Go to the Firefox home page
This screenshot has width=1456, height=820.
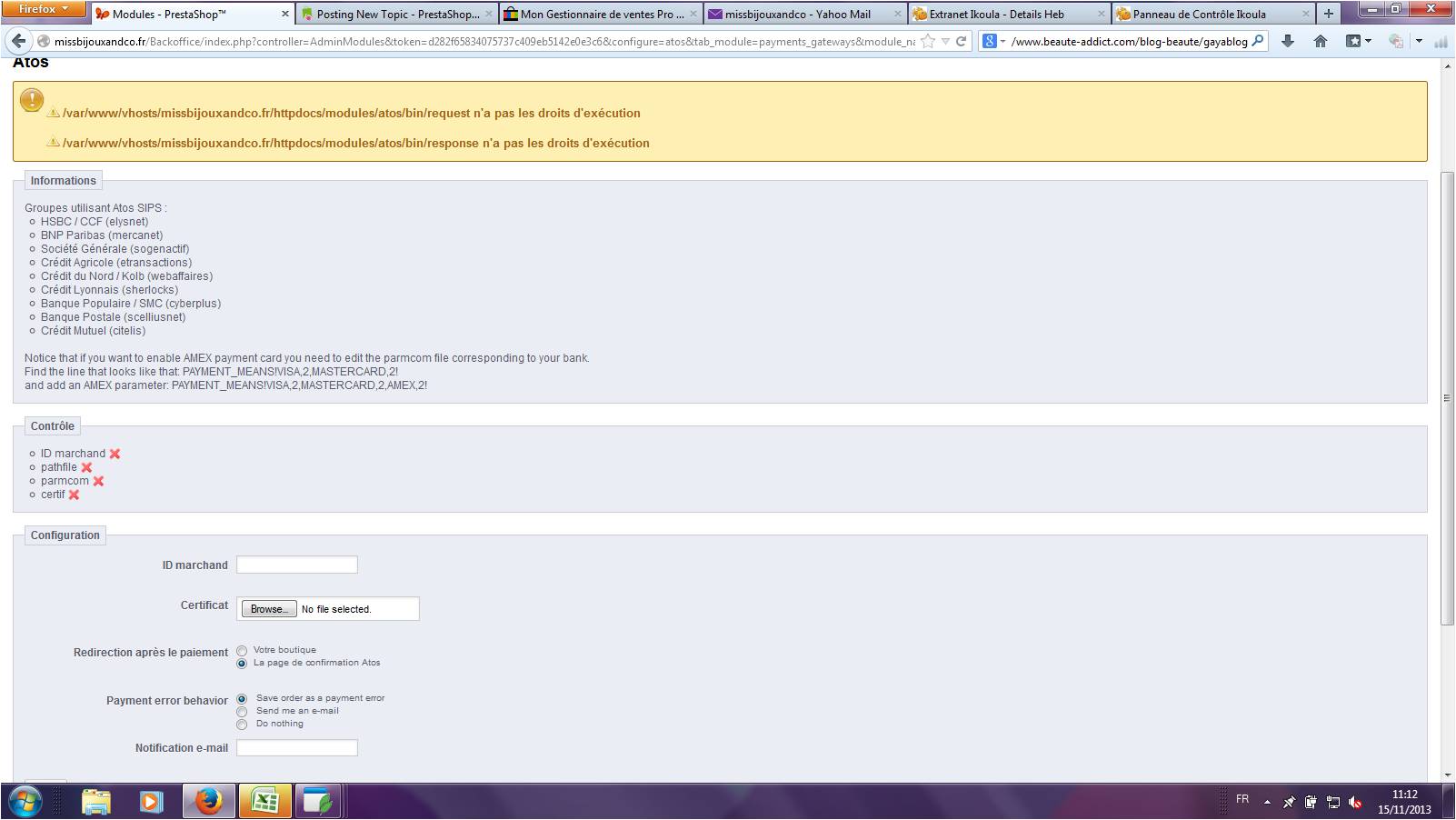point(1321,41)
